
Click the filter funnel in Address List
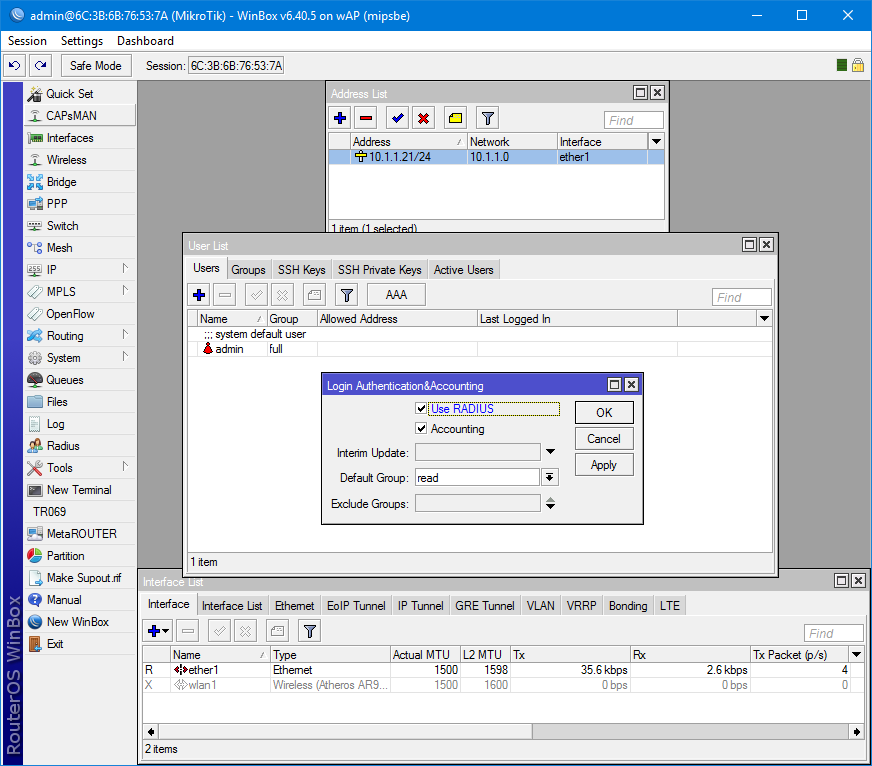coord(488,118)
